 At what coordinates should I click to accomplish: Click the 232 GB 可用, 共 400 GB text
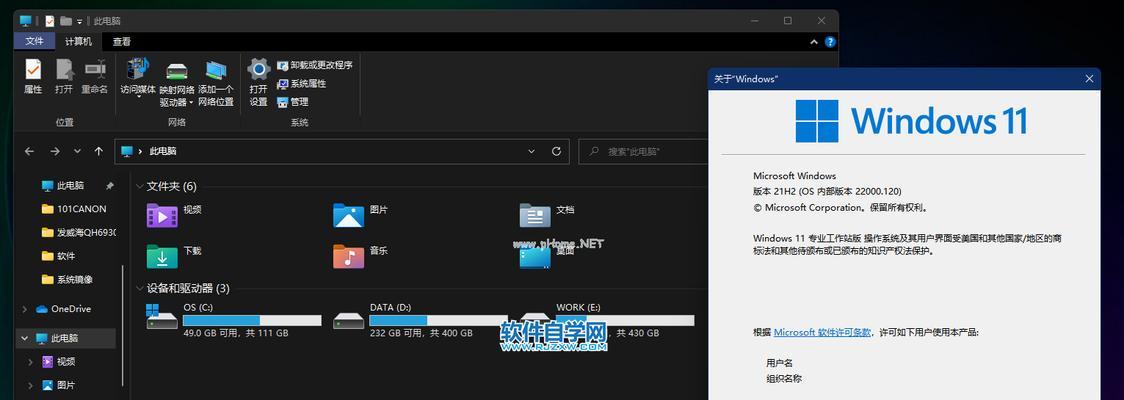[x=421, y=333]
